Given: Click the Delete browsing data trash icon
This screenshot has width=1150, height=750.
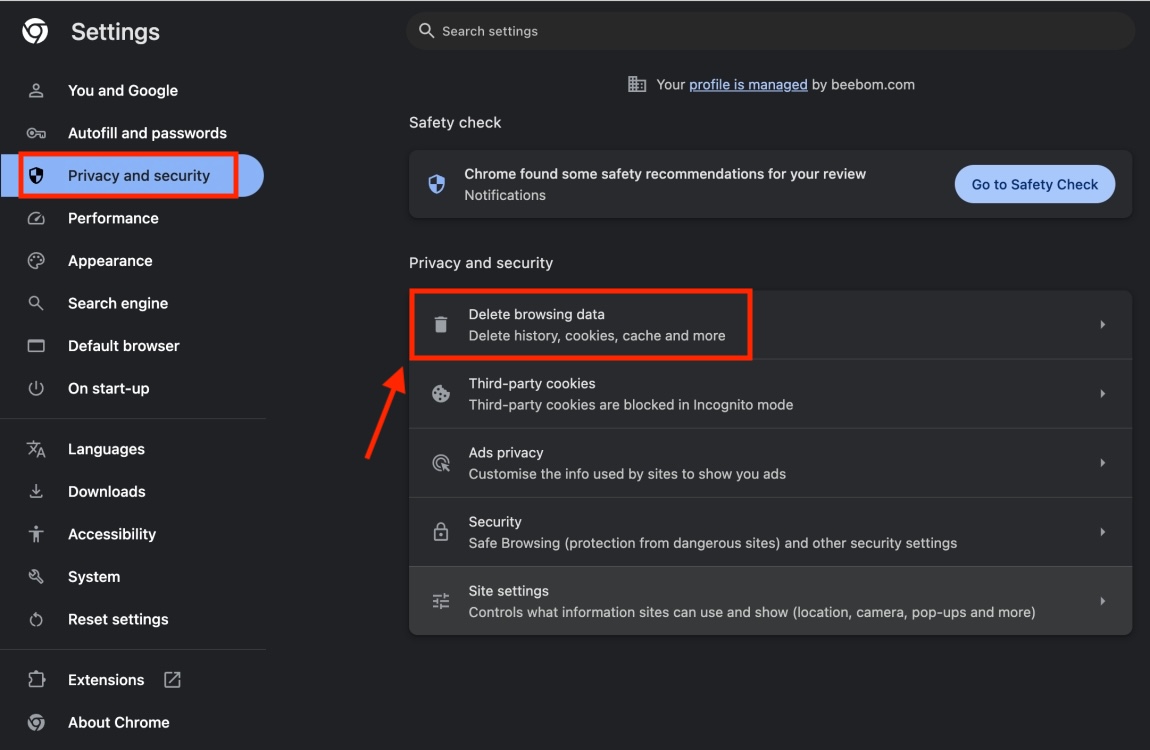Looking at the screenshot, I should 440,323.
